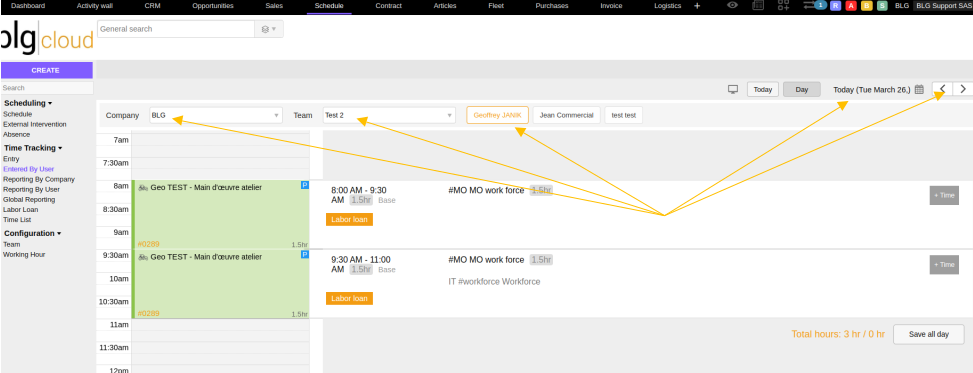Open Schedule in the sidebar
Image resolution: width=973 pixels, height=373 pixels.
click(x=17, y=114)
